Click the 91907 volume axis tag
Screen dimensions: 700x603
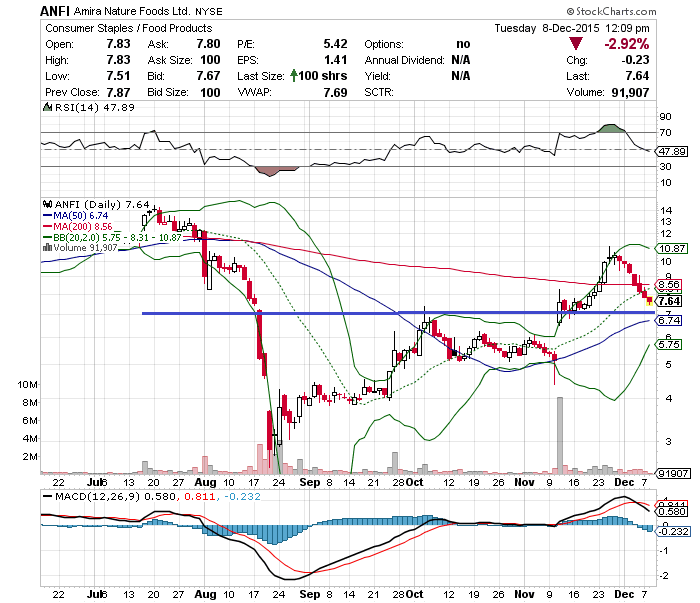coord(673,473)
